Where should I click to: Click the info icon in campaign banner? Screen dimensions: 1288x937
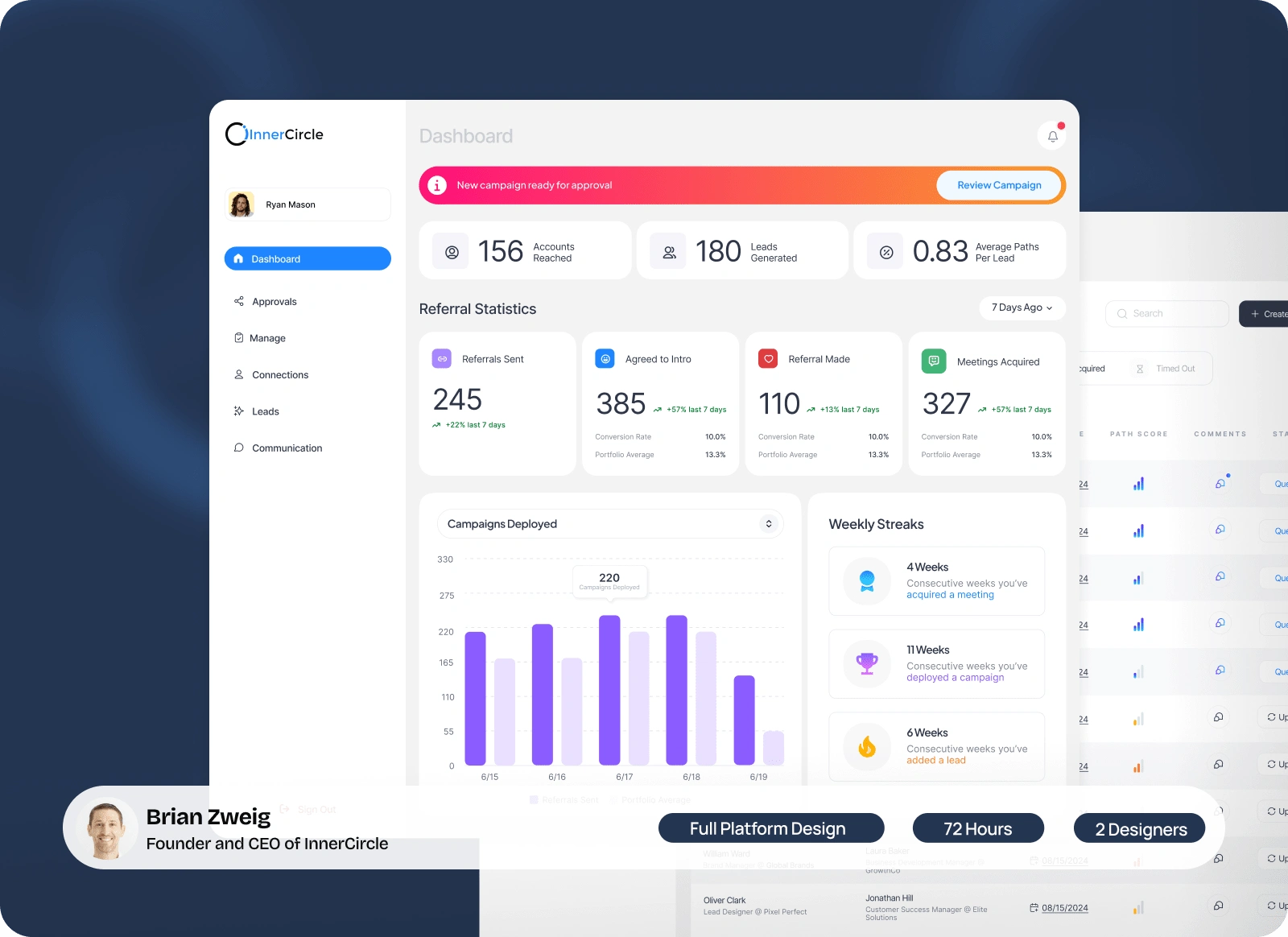pos(437,185)
